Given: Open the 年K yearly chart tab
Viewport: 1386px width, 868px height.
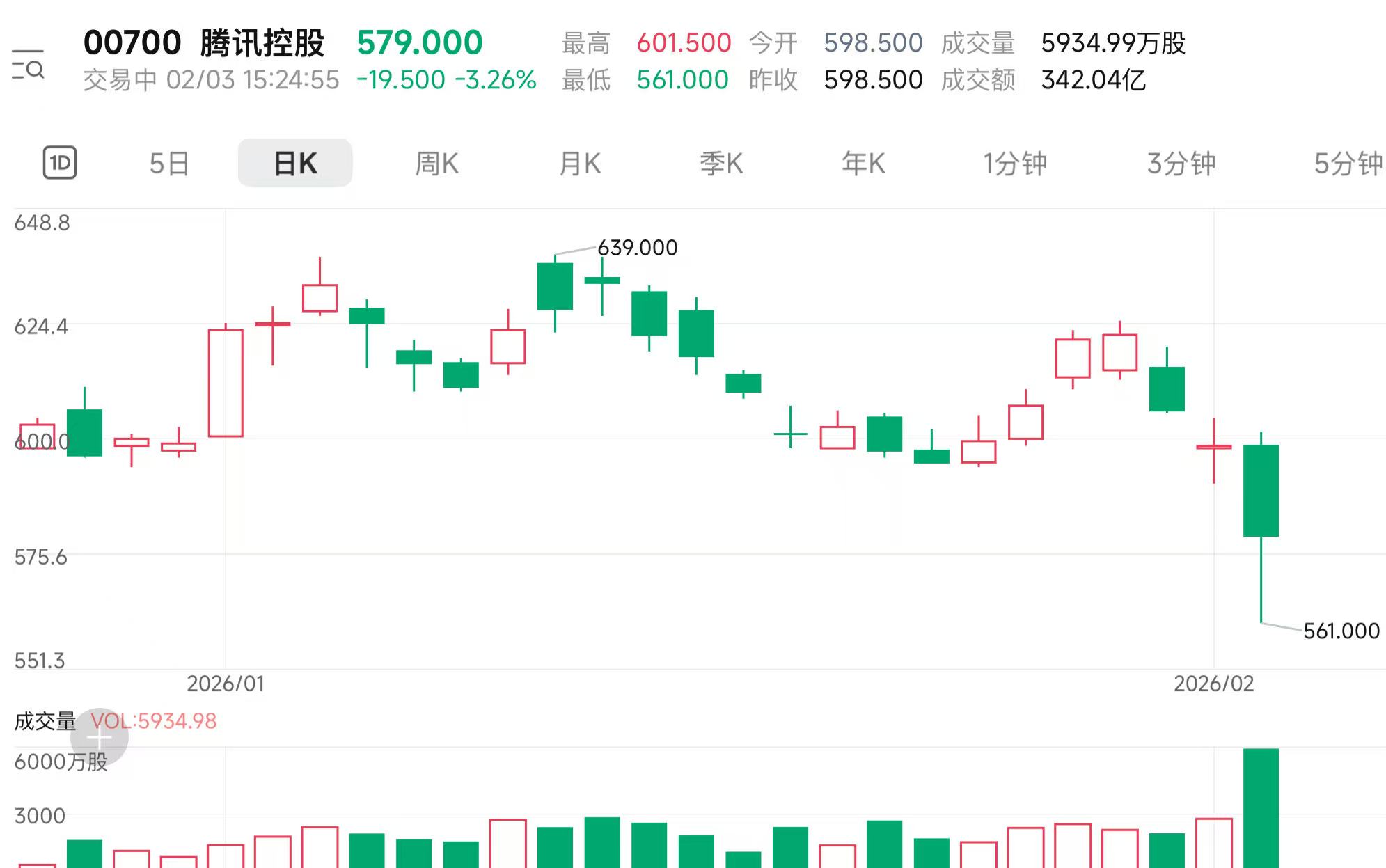Looking at the screenshot, I should [863, 164].
